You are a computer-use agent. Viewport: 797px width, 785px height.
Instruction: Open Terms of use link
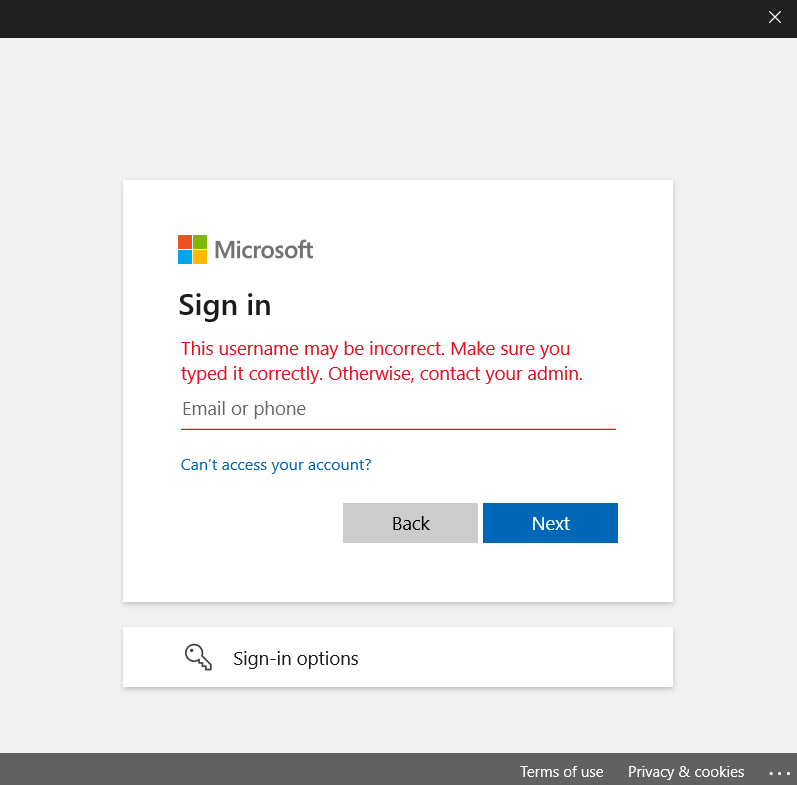coord(562,771)
